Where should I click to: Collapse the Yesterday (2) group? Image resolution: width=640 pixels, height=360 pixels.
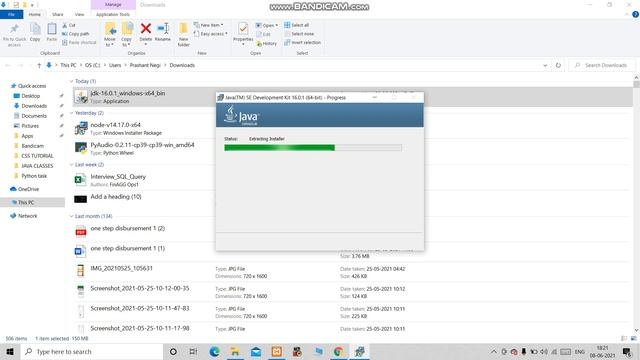(x=71, y=113)
